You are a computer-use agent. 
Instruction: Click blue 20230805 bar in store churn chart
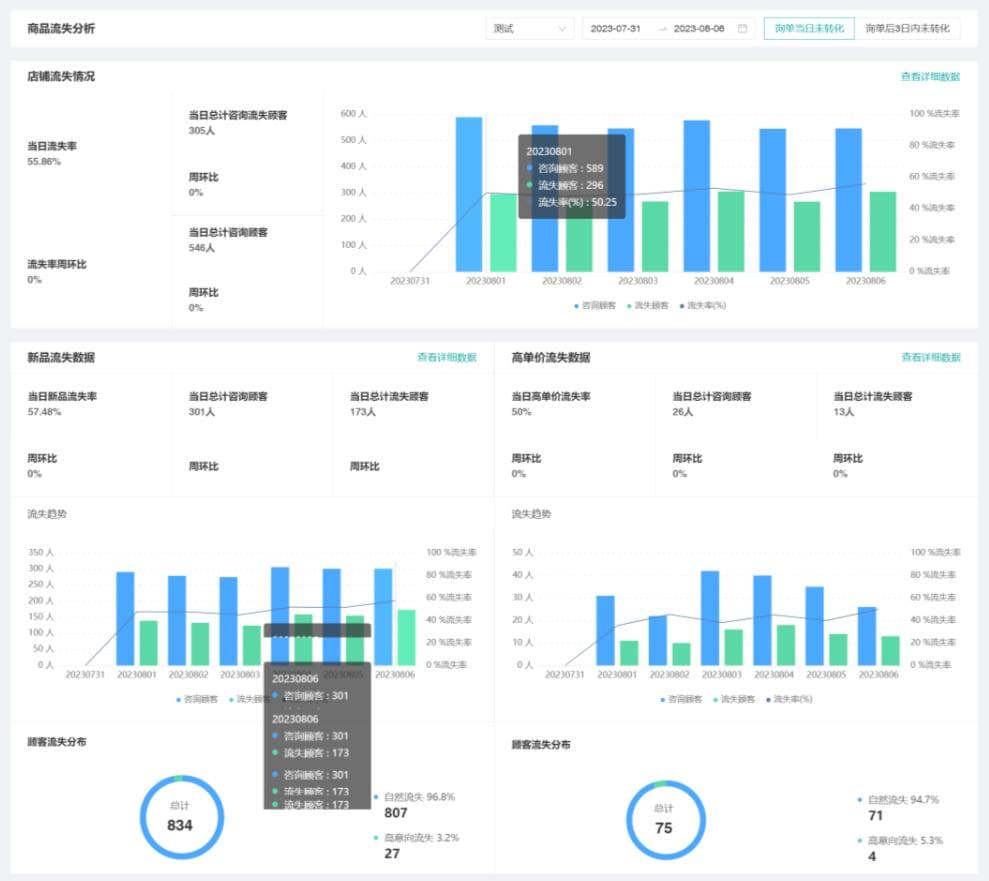click(772, 200)
